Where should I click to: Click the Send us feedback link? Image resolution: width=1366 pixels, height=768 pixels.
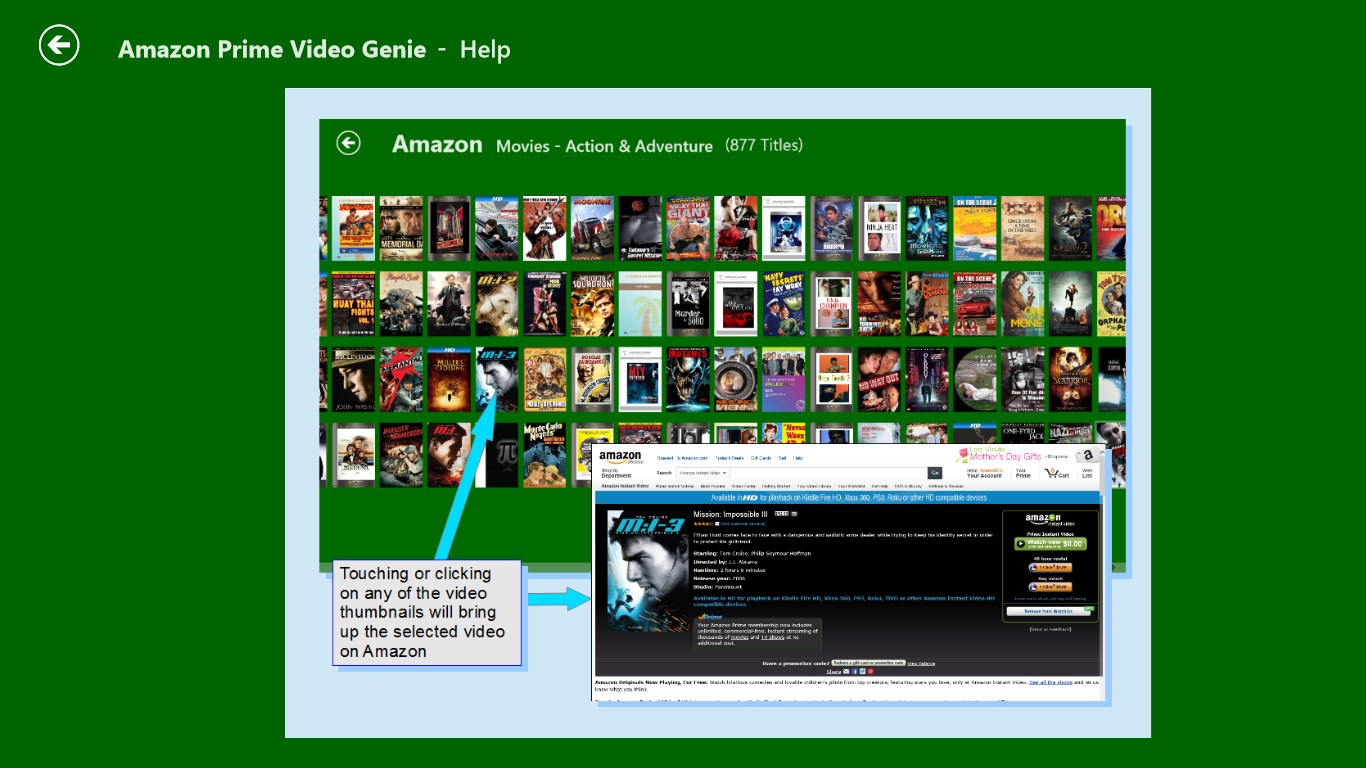(x=1050, y=629)
